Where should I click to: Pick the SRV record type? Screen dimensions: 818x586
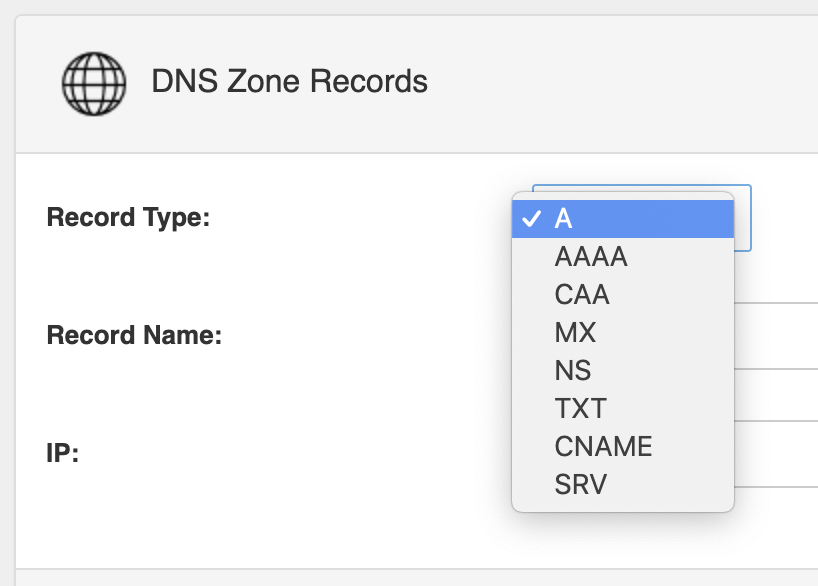point(623,484)
